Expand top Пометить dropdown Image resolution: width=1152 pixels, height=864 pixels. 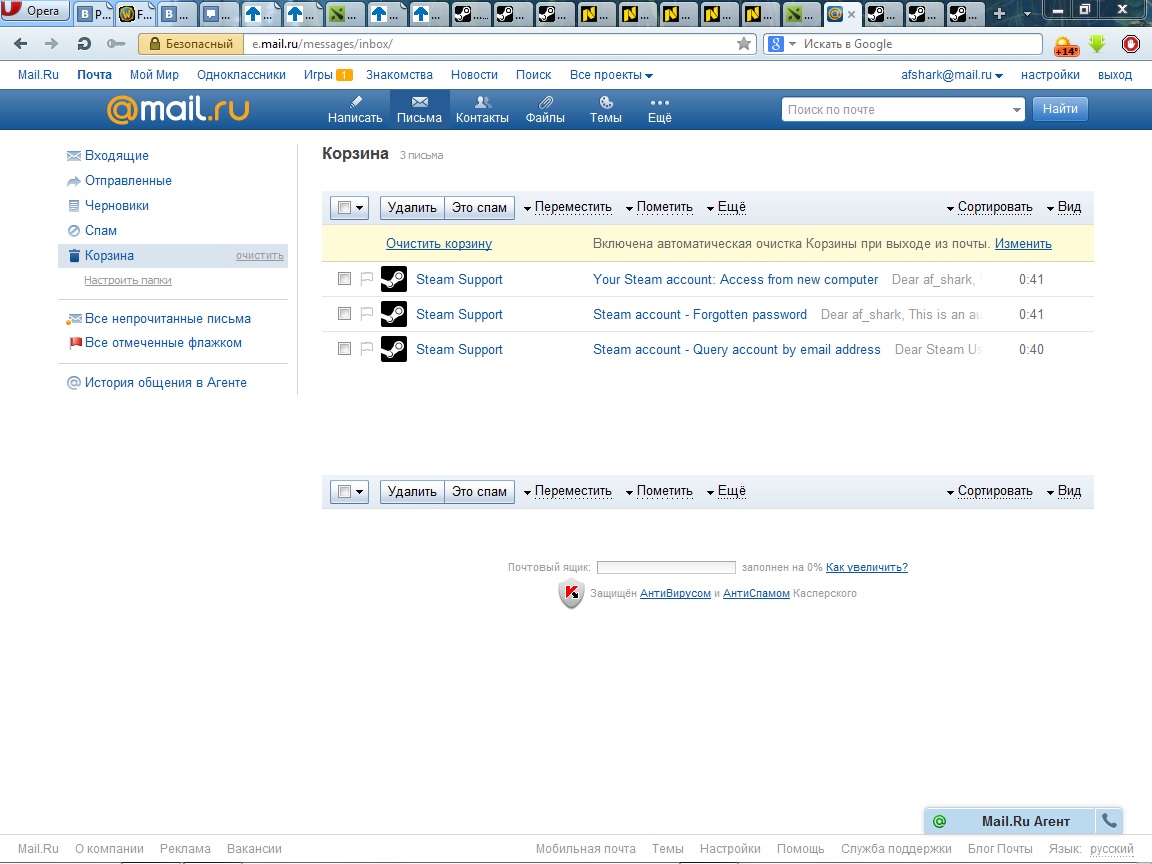coord(659,207)
